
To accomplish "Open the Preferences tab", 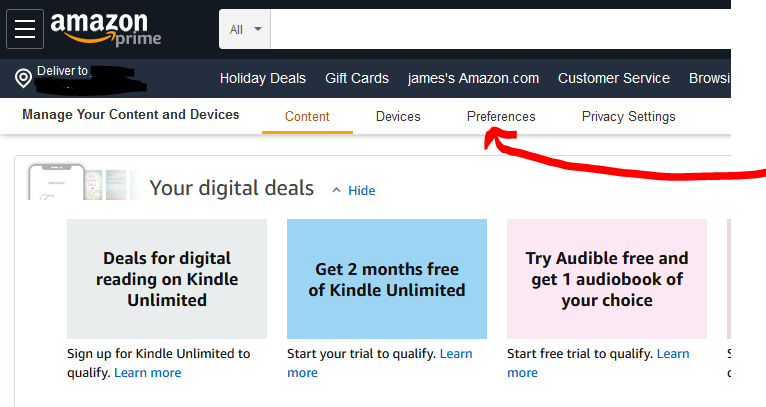I will (501, 117).
